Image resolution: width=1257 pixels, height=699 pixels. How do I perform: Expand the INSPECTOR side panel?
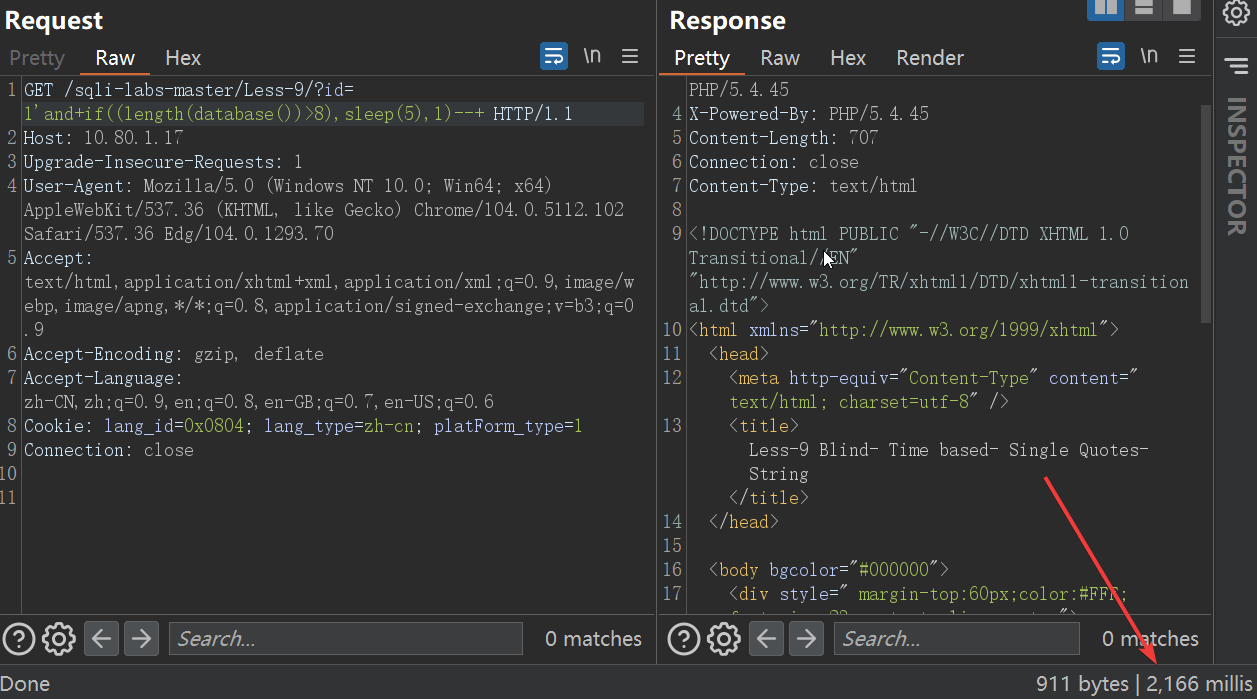tap(1236, 166)
